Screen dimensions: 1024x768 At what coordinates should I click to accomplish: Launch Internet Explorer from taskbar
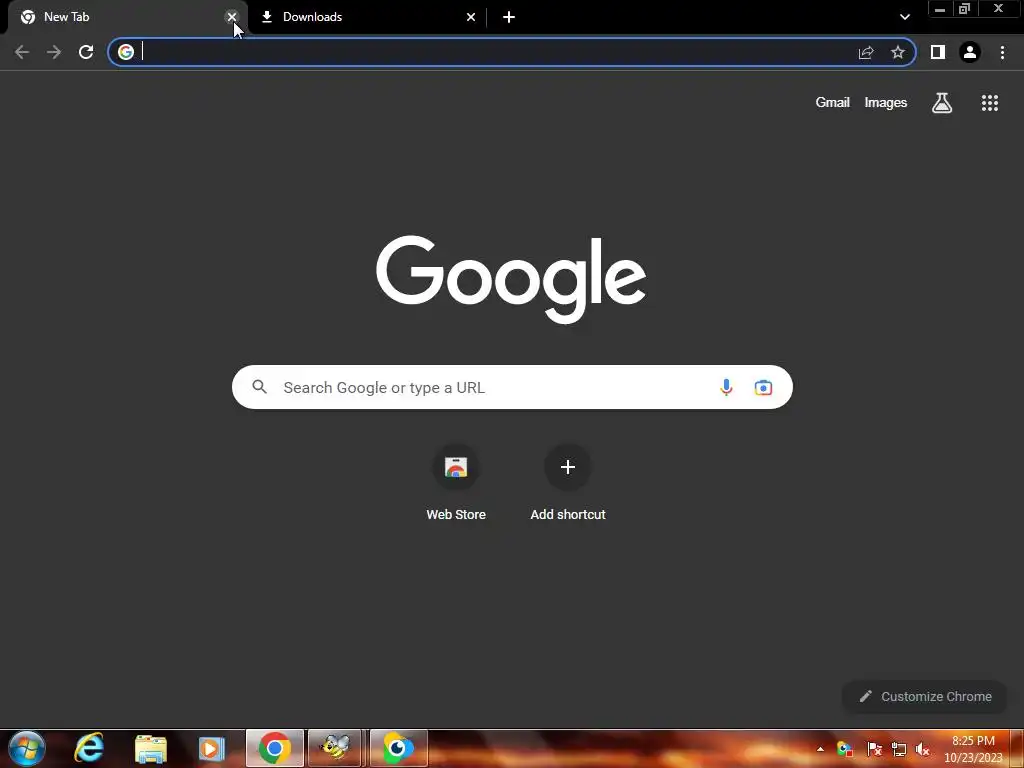(x=89, y=748)
